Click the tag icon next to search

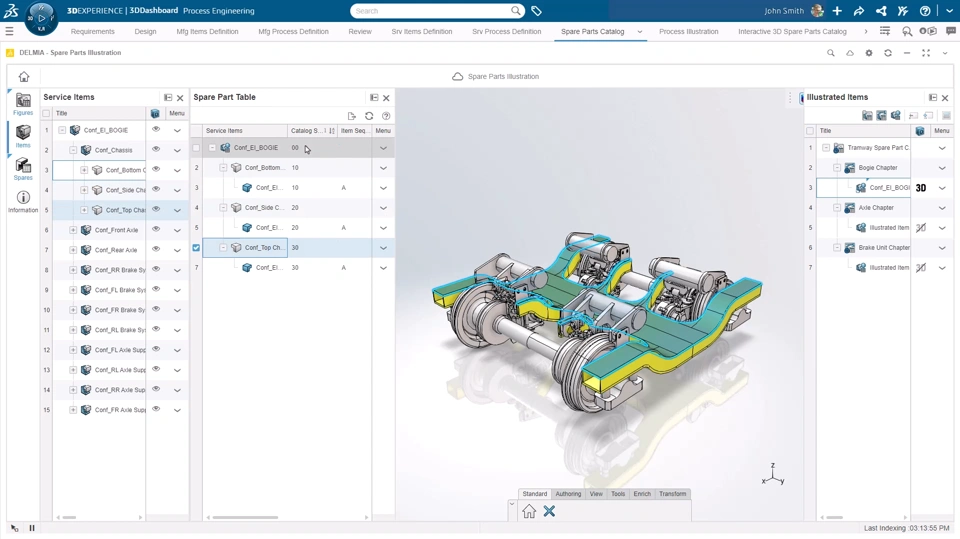pos(536,11)
